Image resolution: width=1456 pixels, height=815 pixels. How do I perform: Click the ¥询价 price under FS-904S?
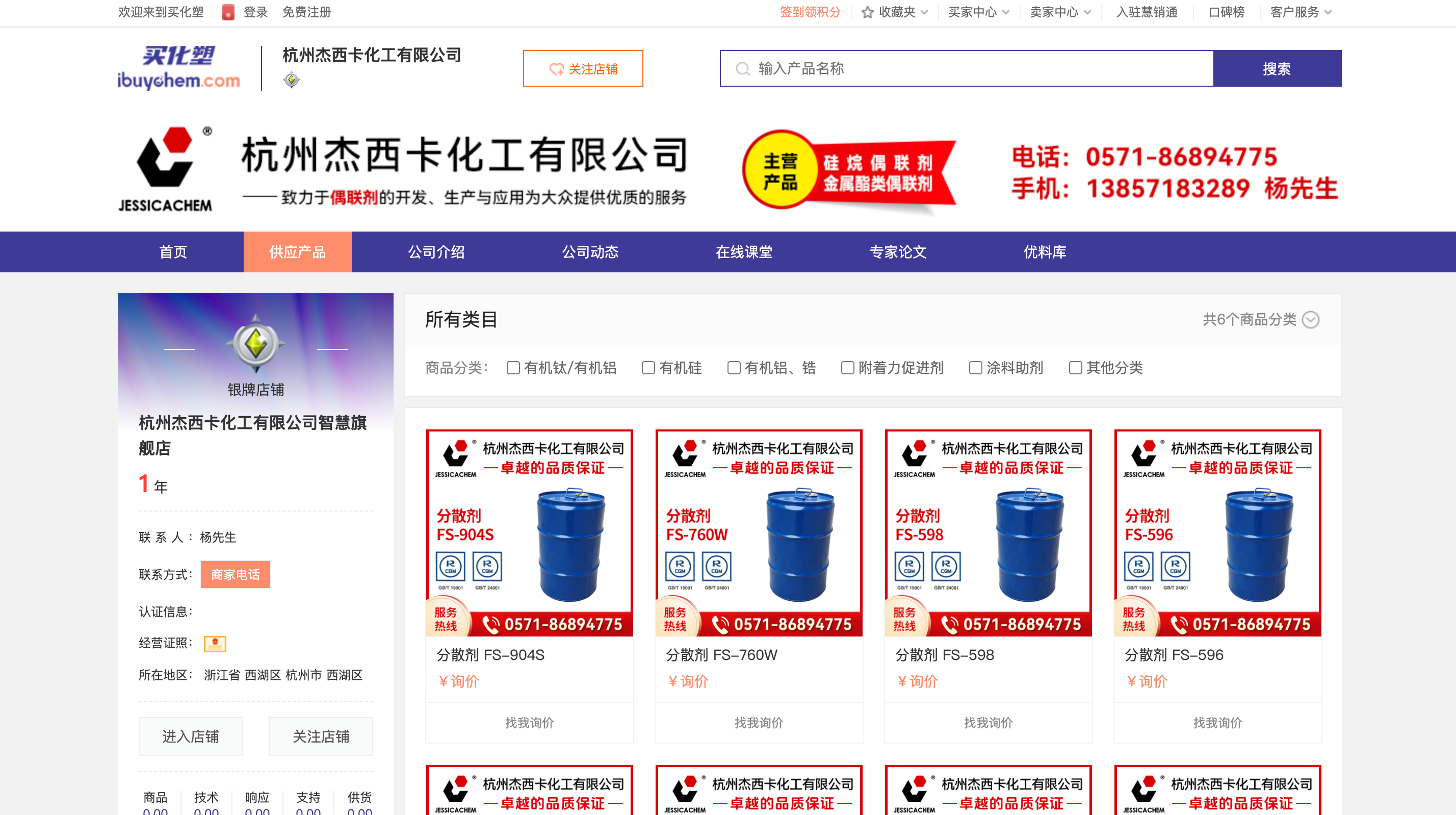[459, 681]
